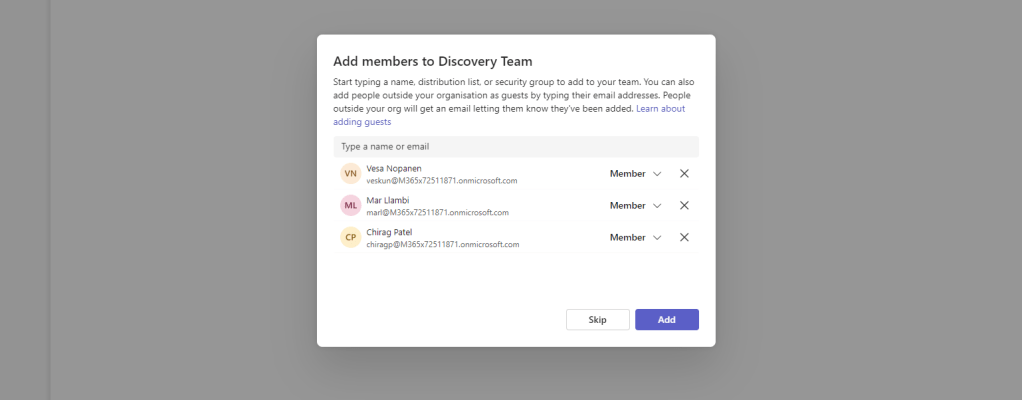Image resolution: width=1022 pixels, height=400 pixels.
Task: Select the Mar Llambi name text
Action: pyautogui.click(x=390, y=200)
